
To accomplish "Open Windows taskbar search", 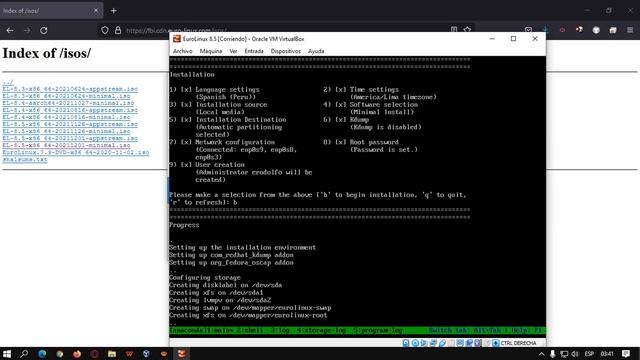I will coord(24,353).
